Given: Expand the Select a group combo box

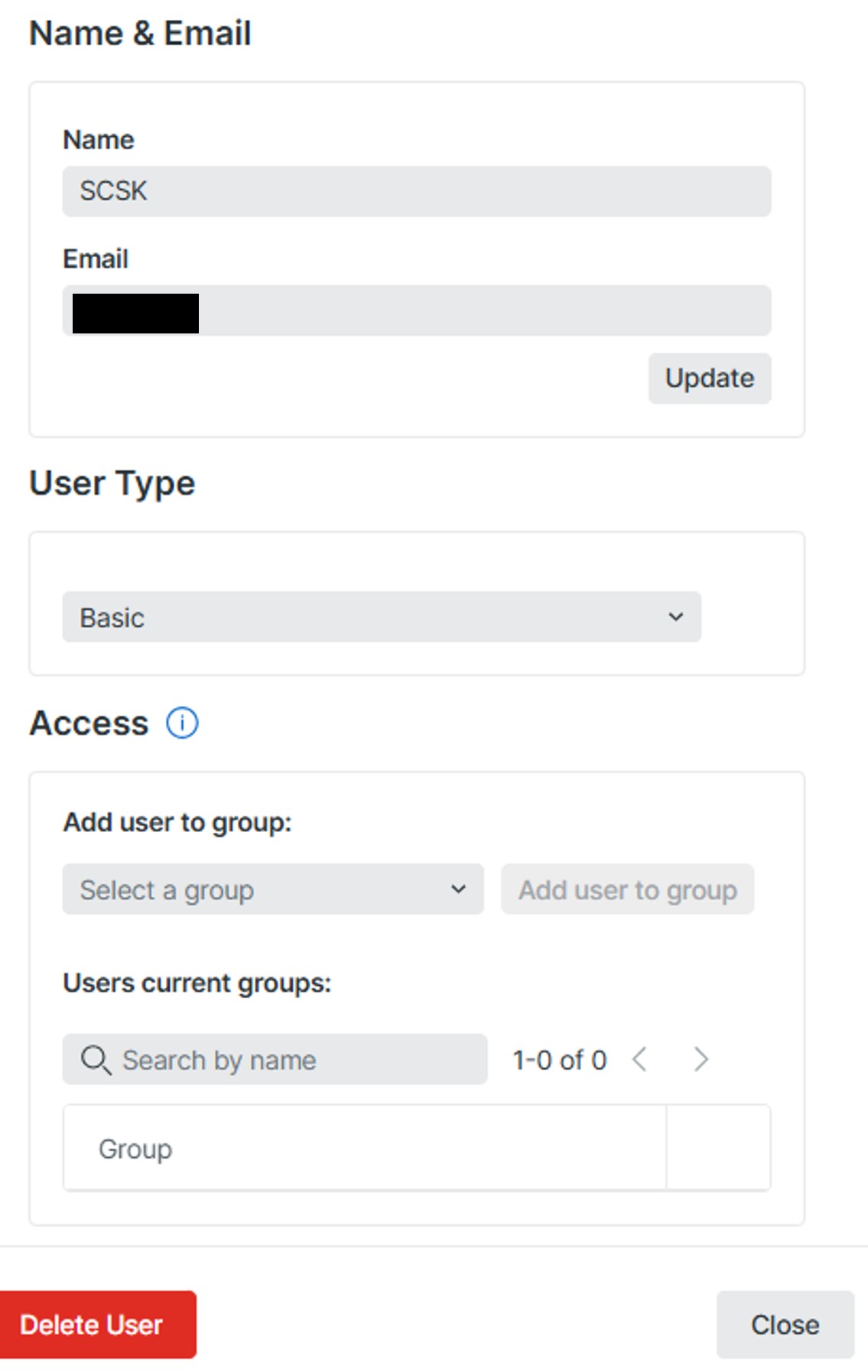Looking at the screenshot, I should tap(272, 889).
